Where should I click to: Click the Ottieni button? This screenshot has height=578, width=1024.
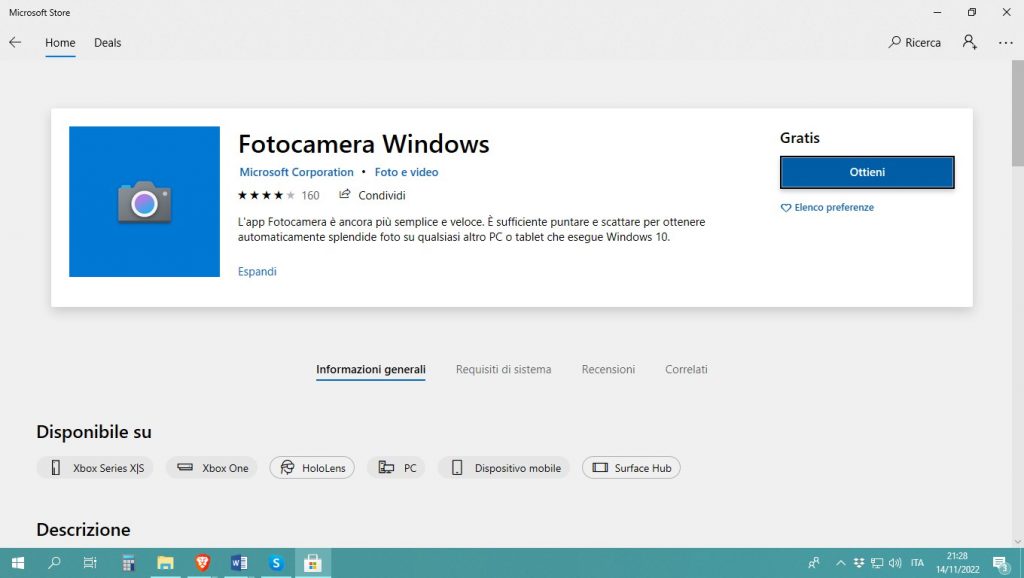(x=866, y=172)
